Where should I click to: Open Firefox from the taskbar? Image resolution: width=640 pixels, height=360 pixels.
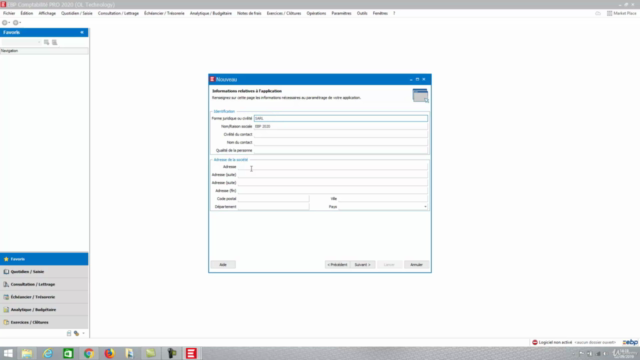coord(109,353)
